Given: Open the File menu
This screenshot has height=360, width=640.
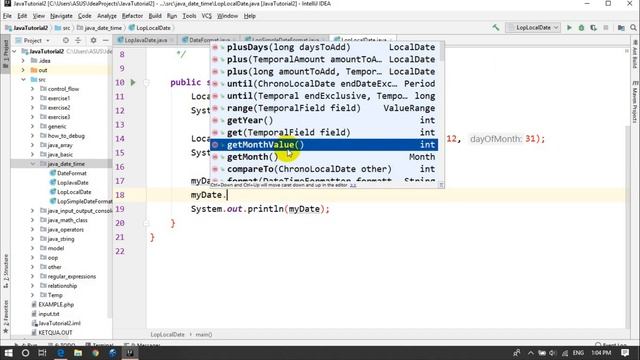Looking at the screenshot, I should [7, 16].
